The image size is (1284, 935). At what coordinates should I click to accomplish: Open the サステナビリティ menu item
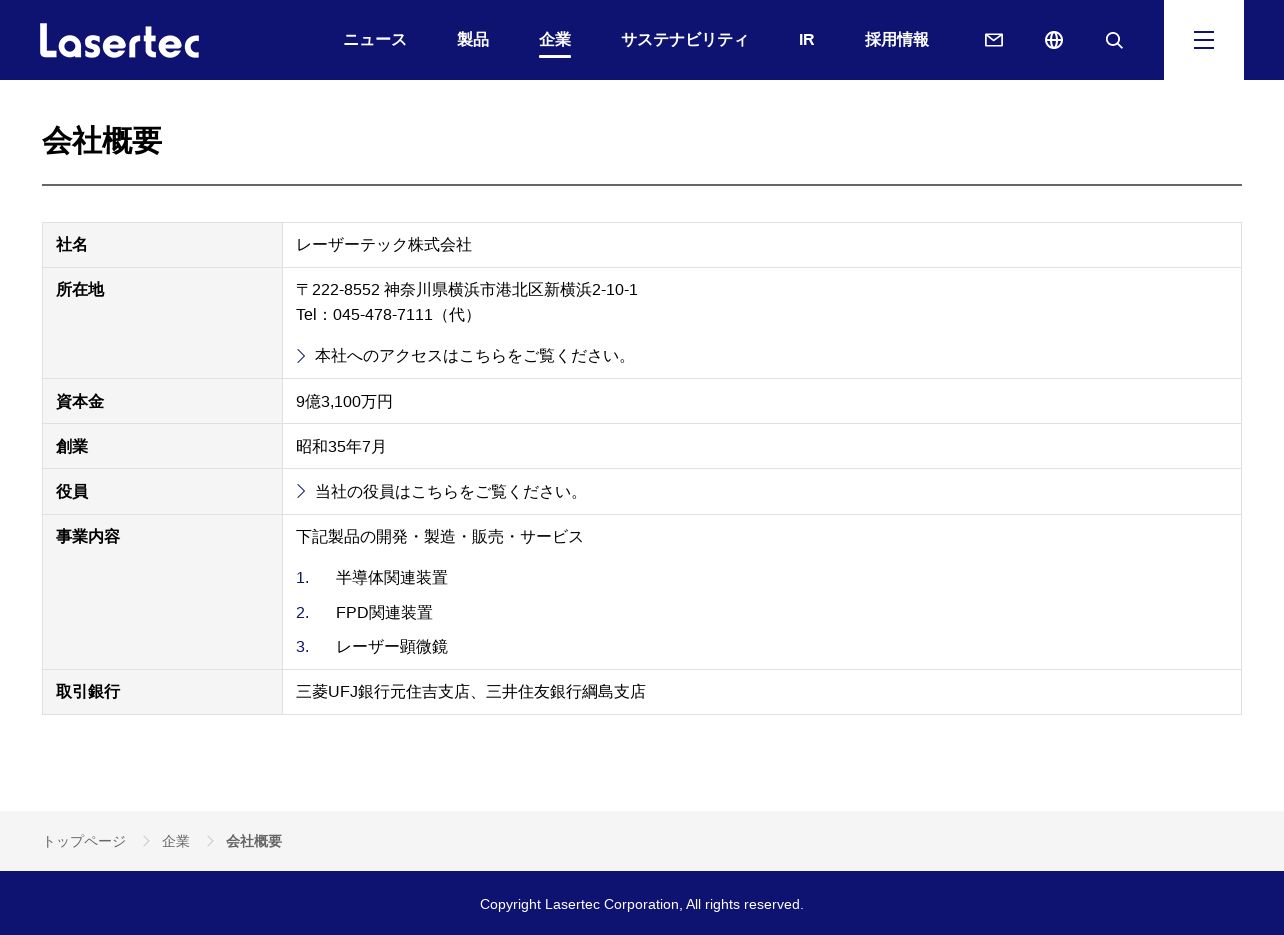coord(685,40)
